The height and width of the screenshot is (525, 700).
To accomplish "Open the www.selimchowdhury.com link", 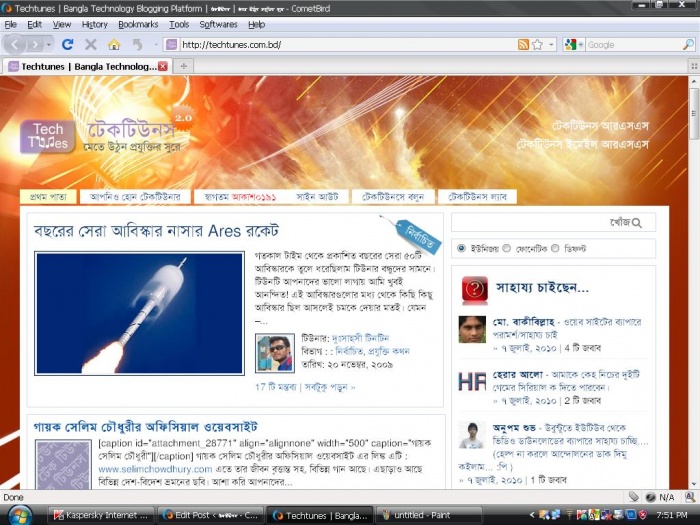I will [x=155, y=469].
